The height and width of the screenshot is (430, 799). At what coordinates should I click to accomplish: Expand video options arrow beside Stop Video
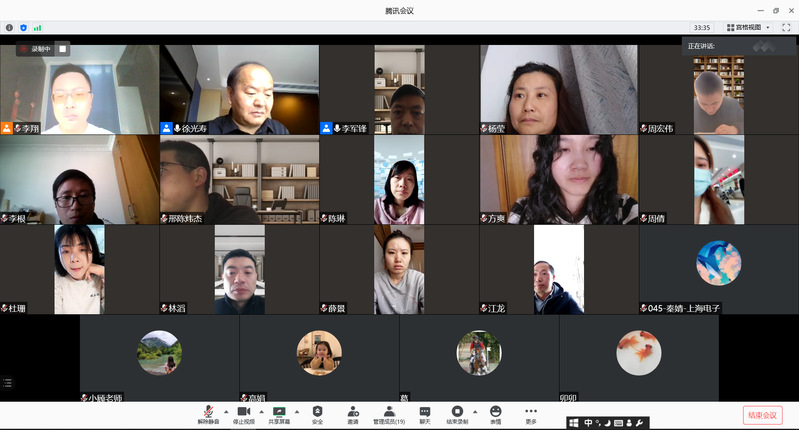(260, 411)
